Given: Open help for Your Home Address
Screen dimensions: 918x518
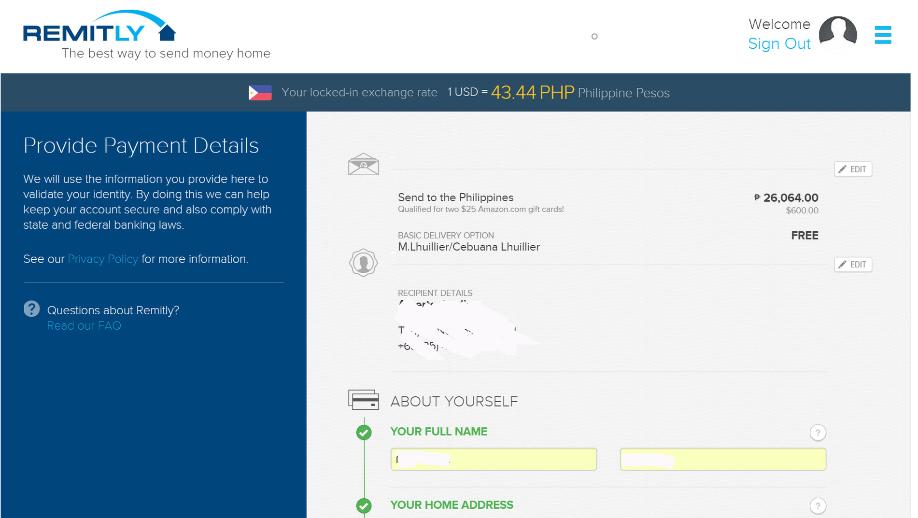Looking at the screenshot, I should tap(817, 506).
